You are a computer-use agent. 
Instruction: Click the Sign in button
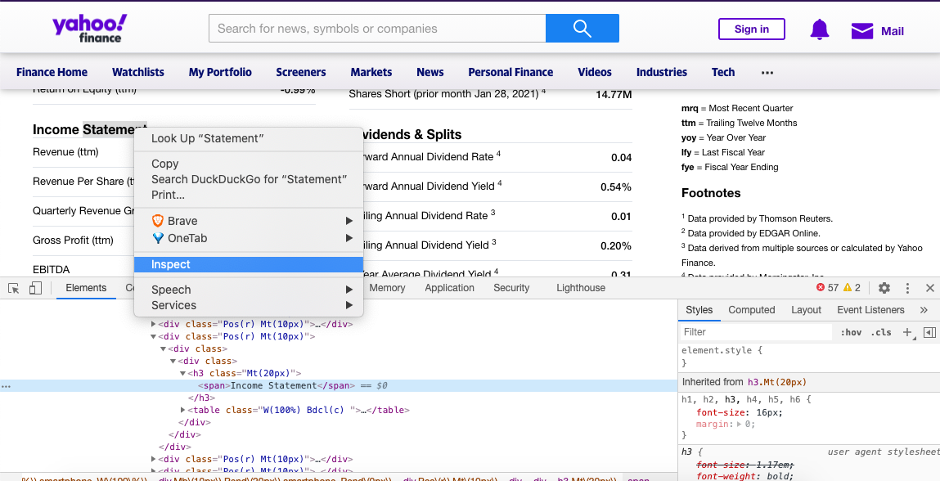[x=751, y=29]
